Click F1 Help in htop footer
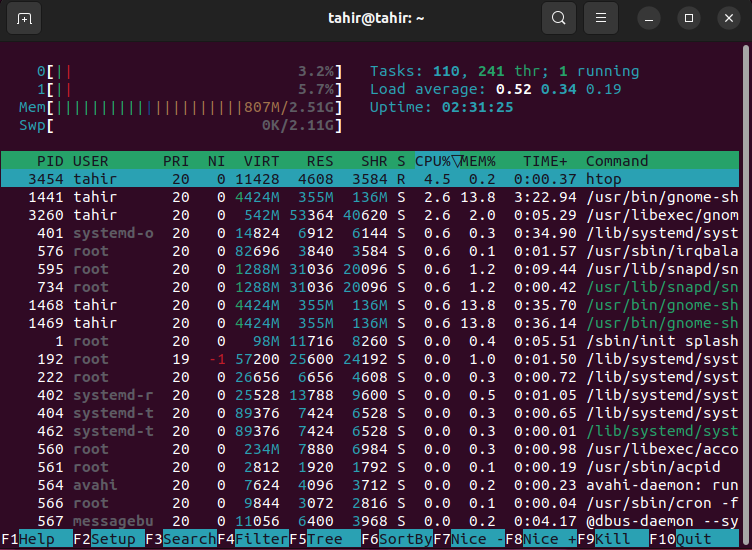 37,539
